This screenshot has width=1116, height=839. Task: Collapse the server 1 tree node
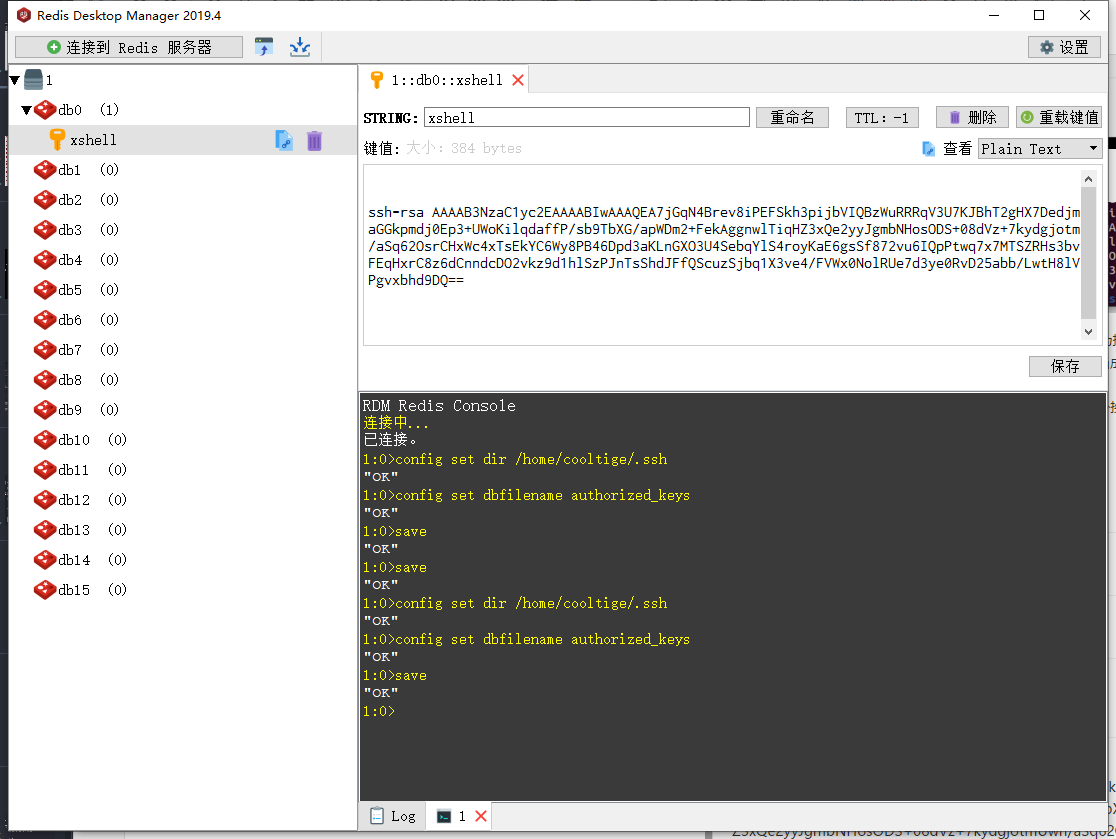(14, 80)
